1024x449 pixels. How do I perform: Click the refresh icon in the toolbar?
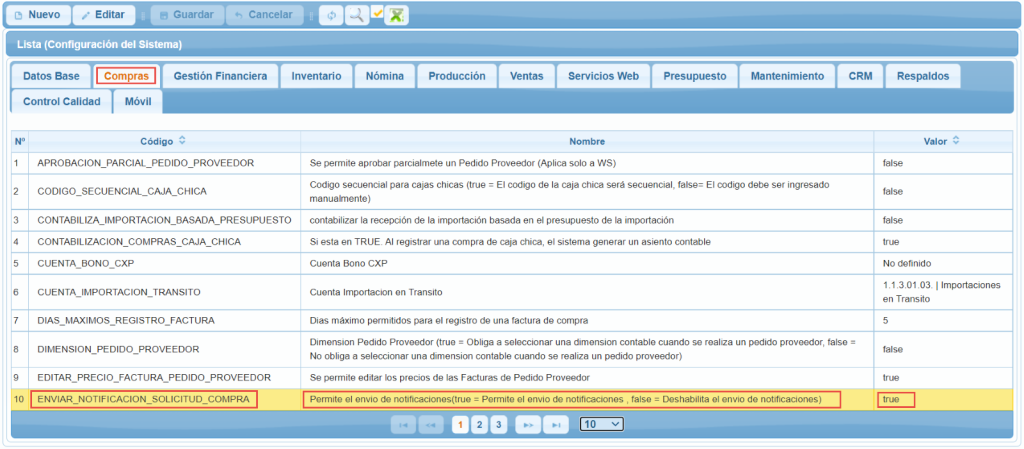tap(331, 15)
